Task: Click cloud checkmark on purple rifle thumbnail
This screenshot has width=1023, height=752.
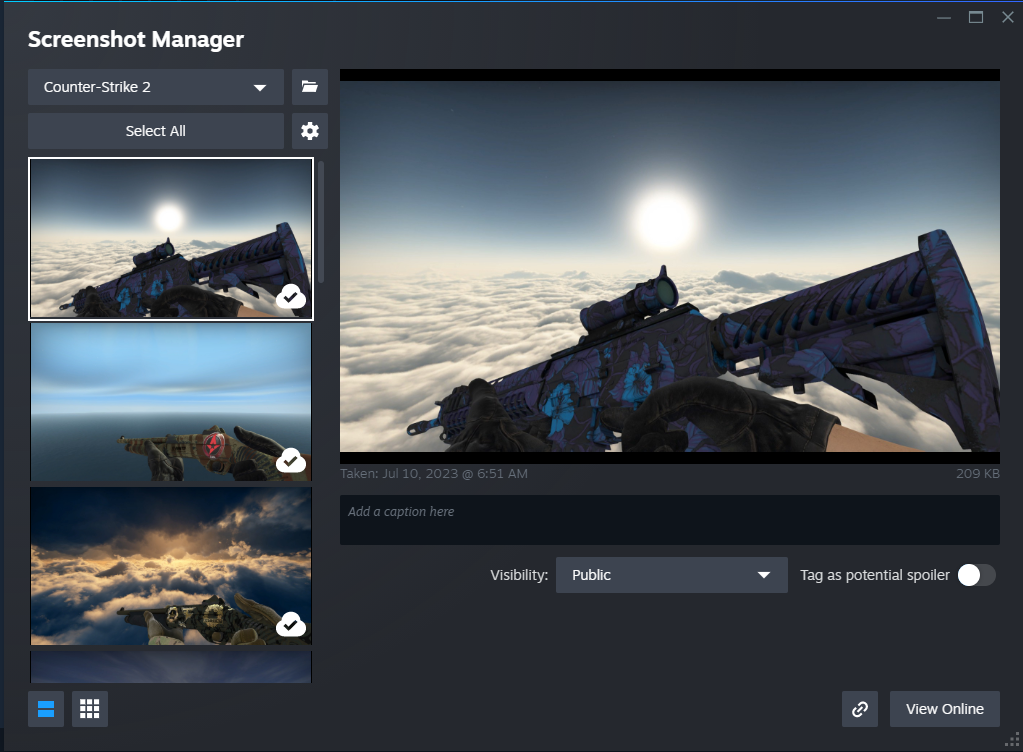Action: pos(291,297)
